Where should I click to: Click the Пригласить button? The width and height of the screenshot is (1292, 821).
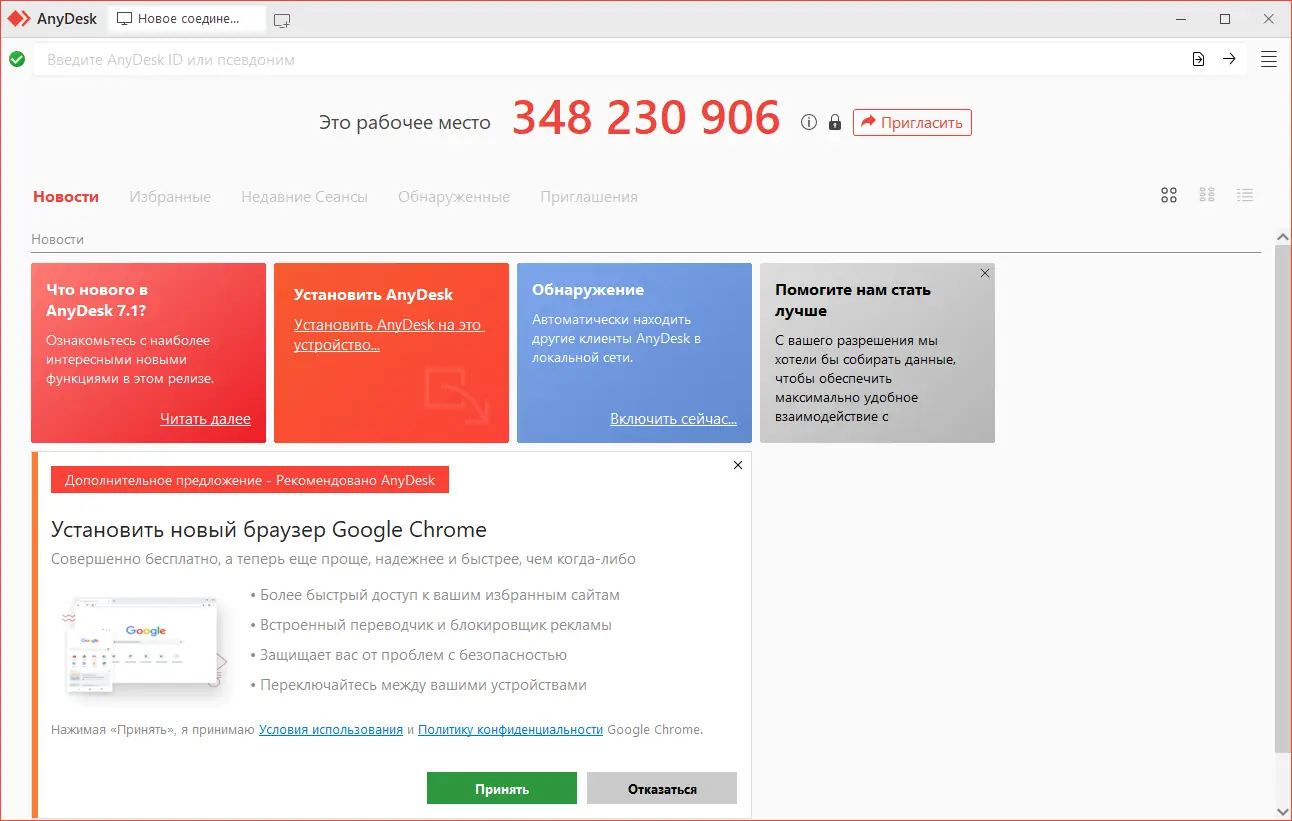coord(911,122)
